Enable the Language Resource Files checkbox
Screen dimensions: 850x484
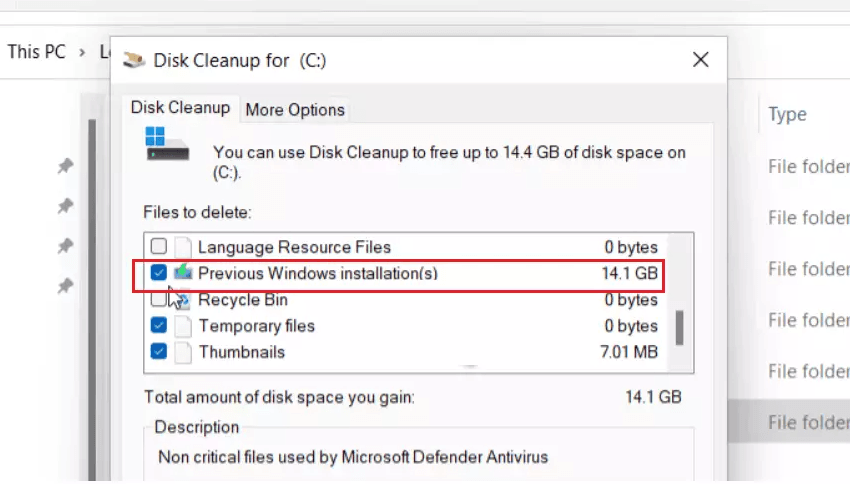(158, 247)
